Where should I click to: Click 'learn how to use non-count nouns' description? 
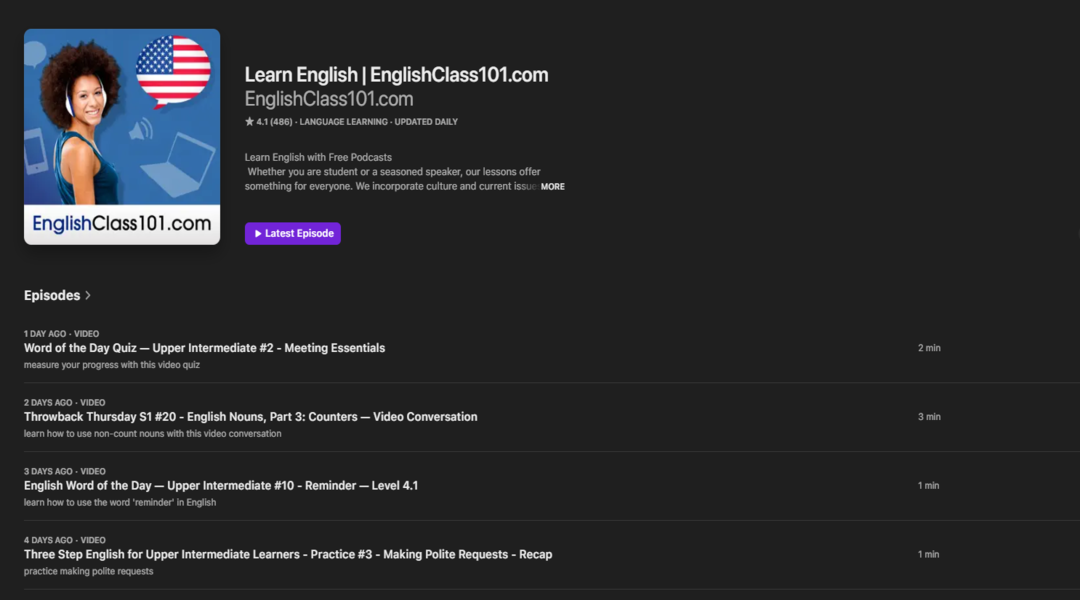pyautogui.click(x=153, y=434)
